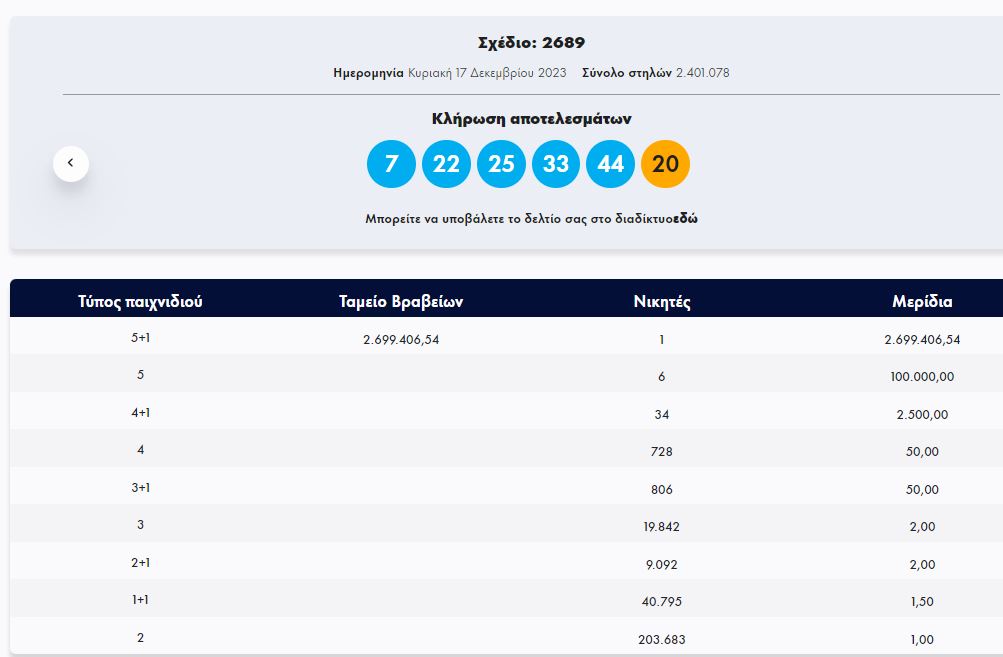
Task: Click the blue ball number 44
Action: click(610, 164)
